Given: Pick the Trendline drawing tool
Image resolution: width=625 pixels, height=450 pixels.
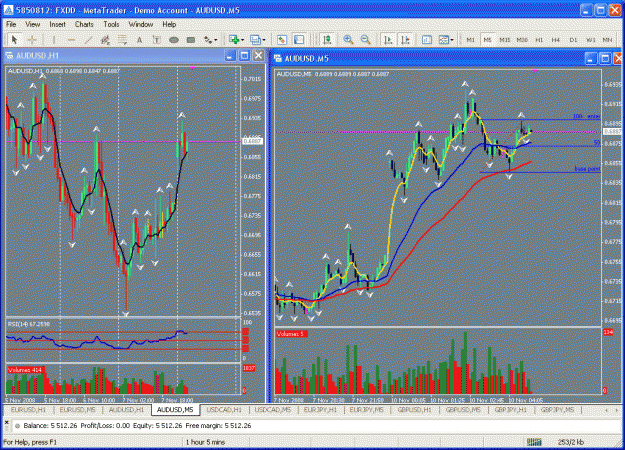Looking at the screenshot, I should tap(88, 40).
